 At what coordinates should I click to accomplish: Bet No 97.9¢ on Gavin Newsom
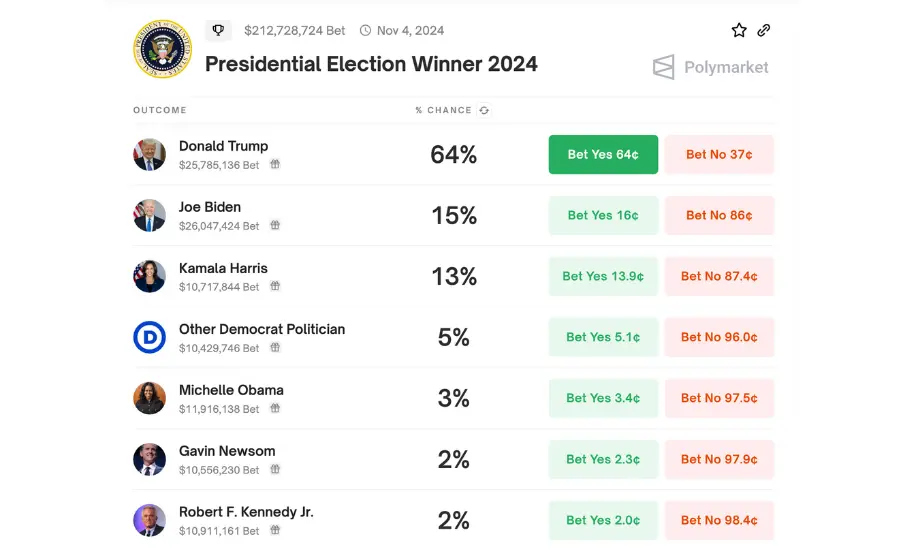[719, 459]
